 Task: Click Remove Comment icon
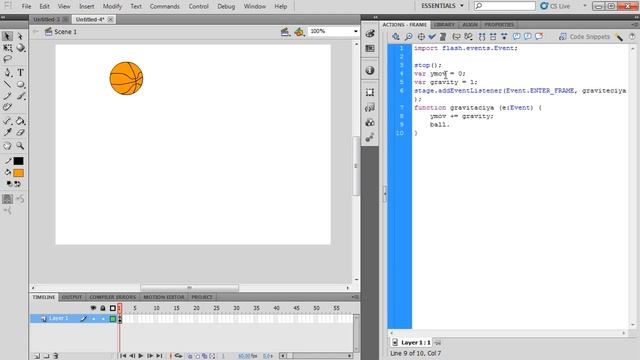539,37
